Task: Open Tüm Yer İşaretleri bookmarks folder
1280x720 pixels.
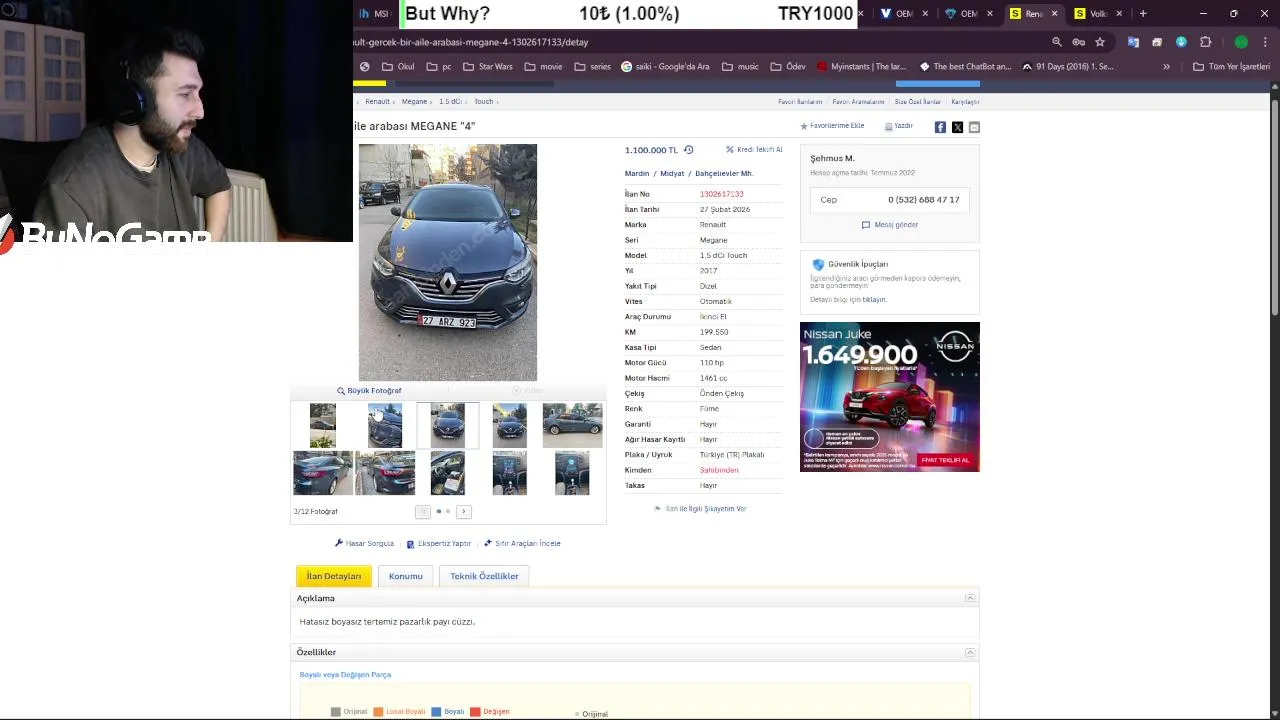Action: point(1231,67)
